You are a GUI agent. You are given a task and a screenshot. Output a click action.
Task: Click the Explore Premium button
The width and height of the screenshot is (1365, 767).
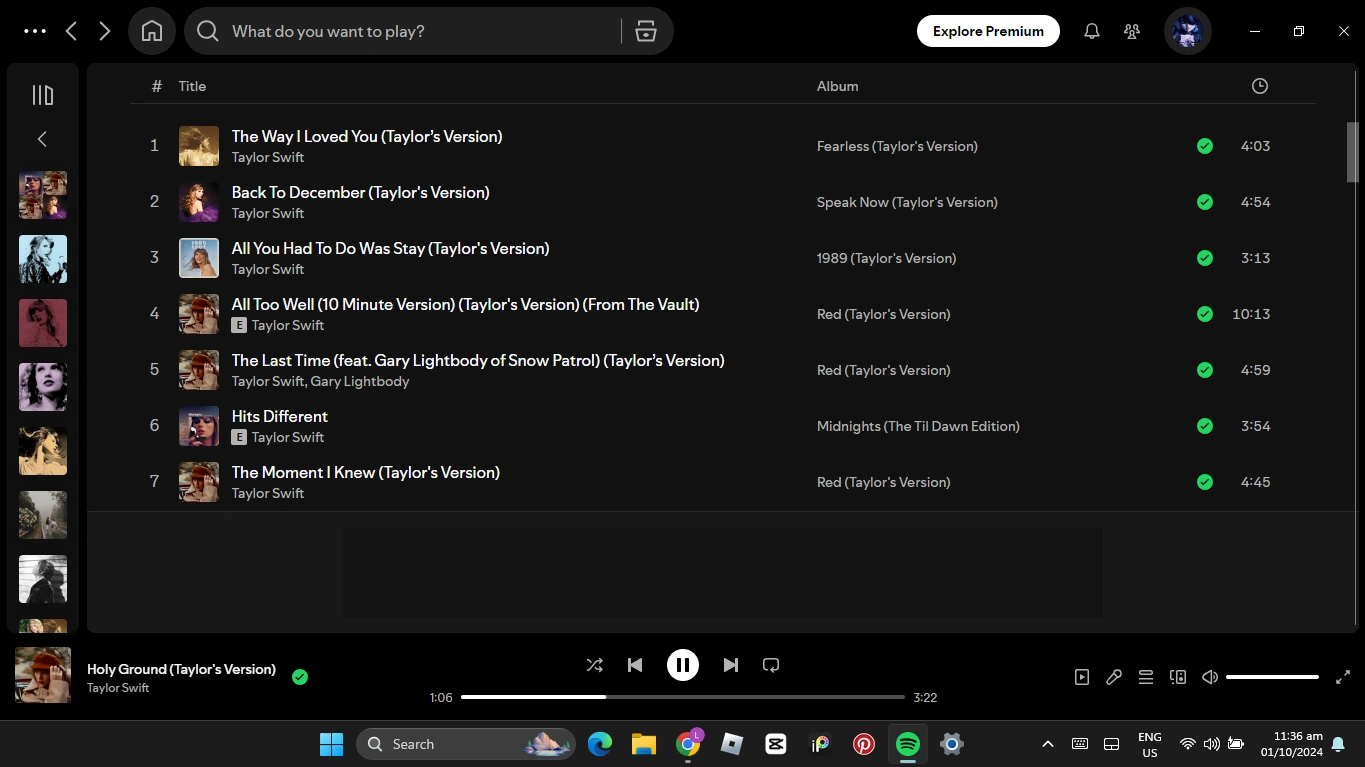point(988,31)
